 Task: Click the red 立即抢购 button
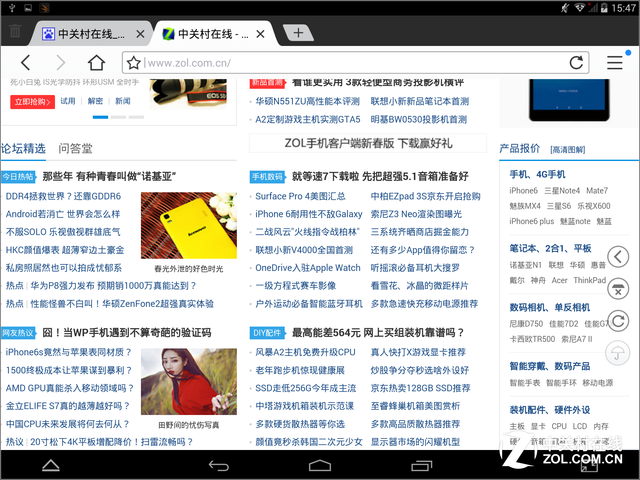click(32, 102)
